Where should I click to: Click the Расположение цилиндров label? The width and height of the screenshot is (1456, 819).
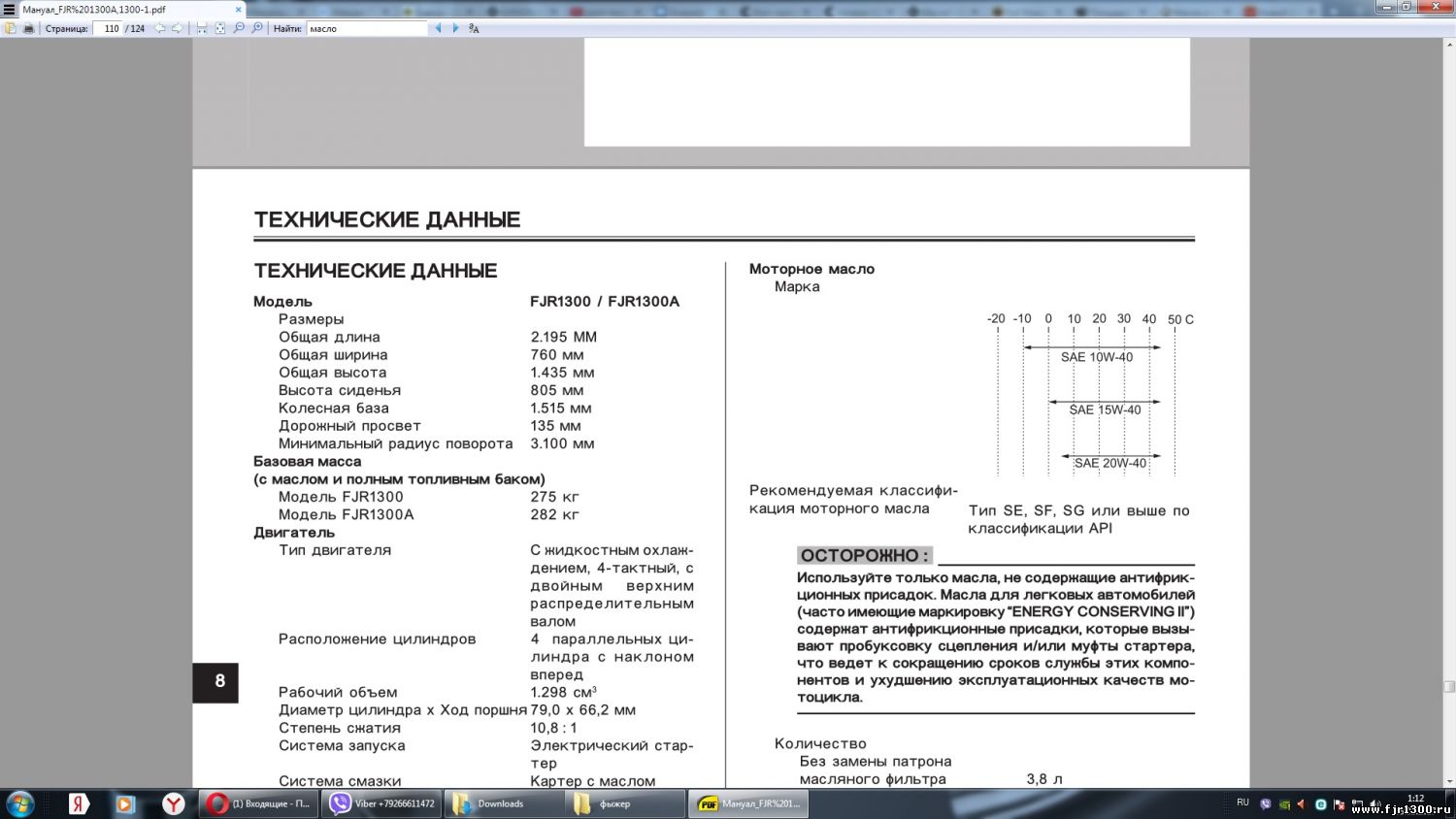(377, 639)
